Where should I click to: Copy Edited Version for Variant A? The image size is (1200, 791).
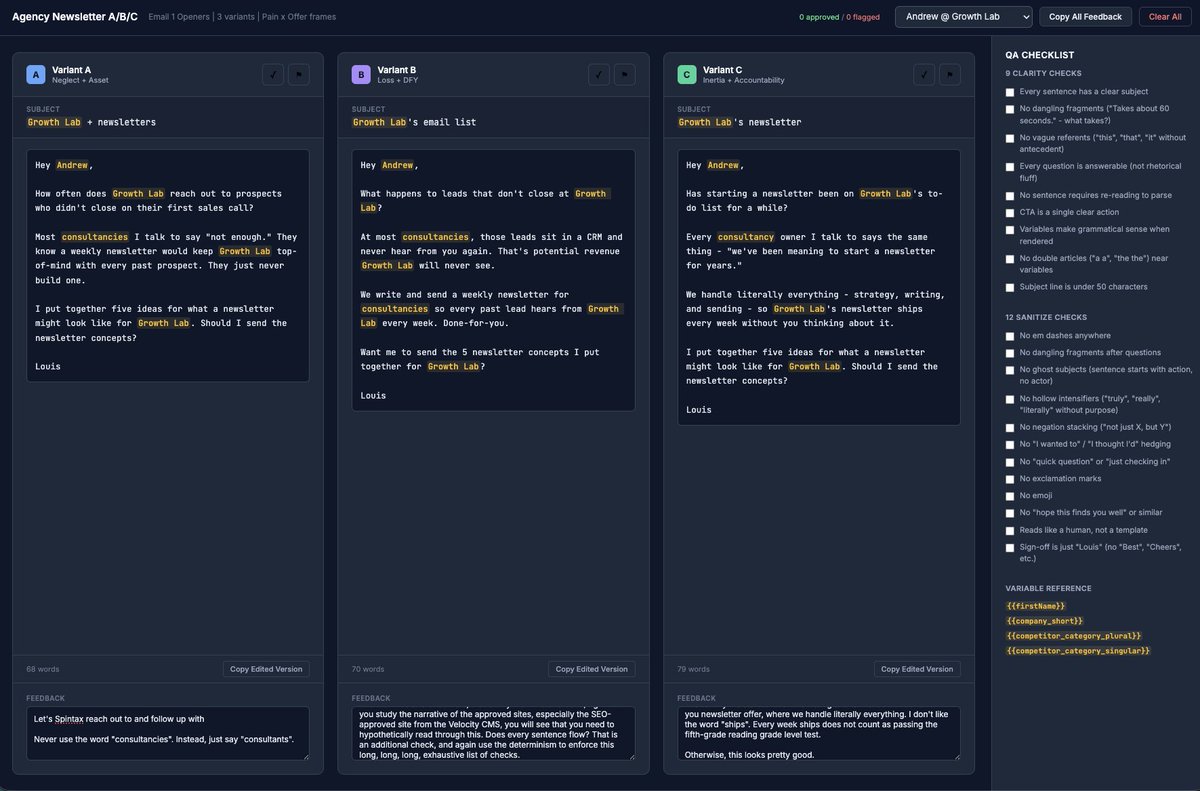coord(266,669)
